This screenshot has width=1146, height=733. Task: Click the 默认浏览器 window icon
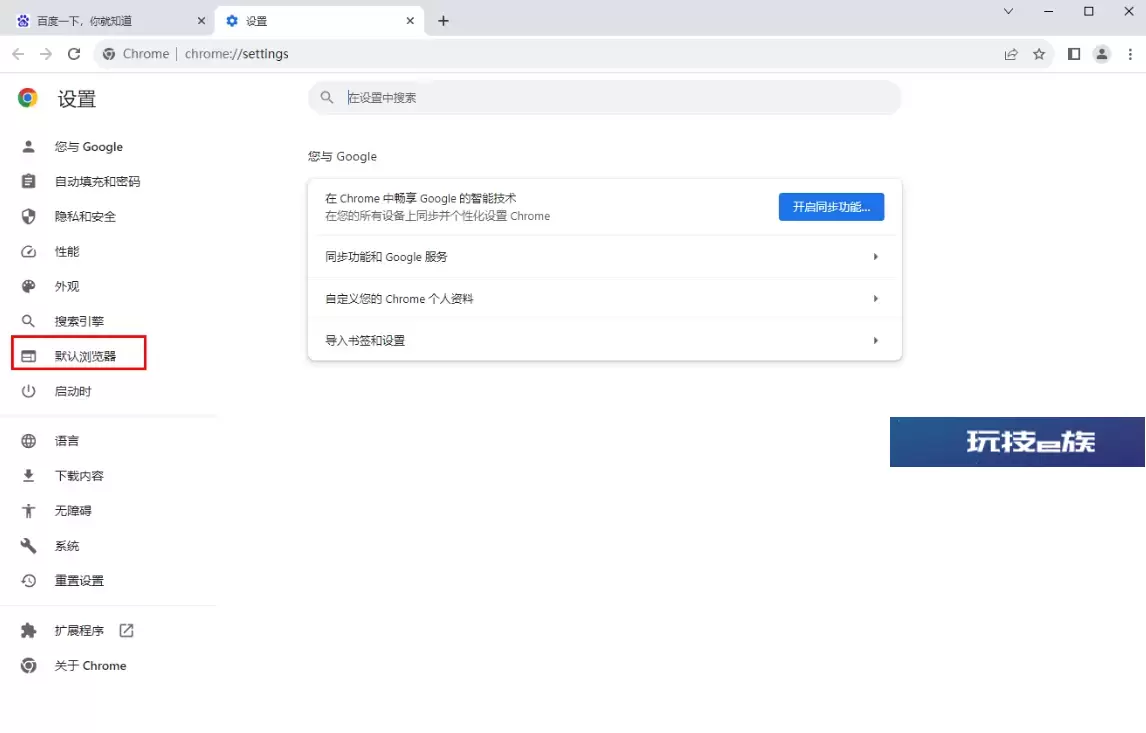(x=29, y=356)
